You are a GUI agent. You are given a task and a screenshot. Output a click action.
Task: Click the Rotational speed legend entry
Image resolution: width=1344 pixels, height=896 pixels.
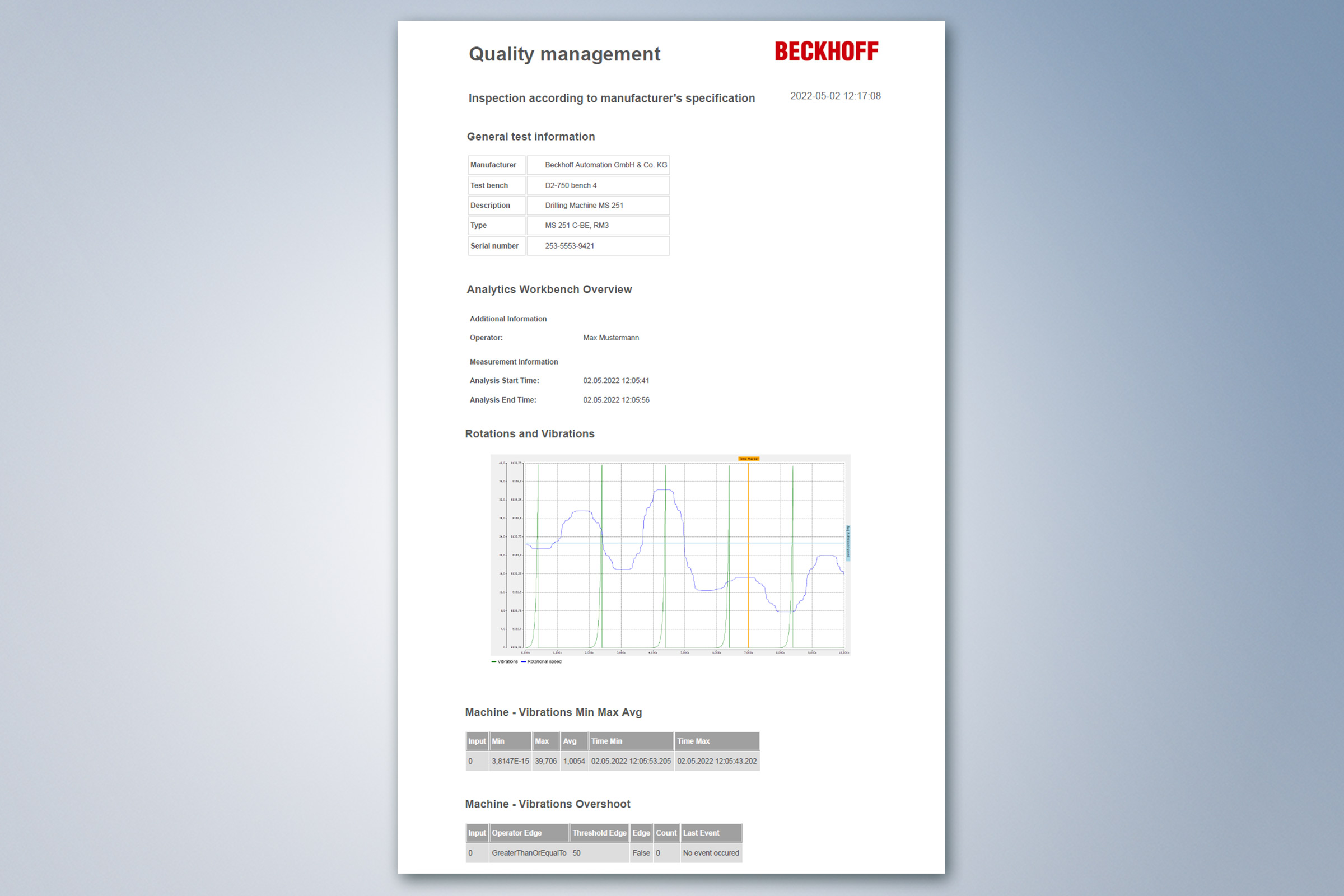(543, 662)
